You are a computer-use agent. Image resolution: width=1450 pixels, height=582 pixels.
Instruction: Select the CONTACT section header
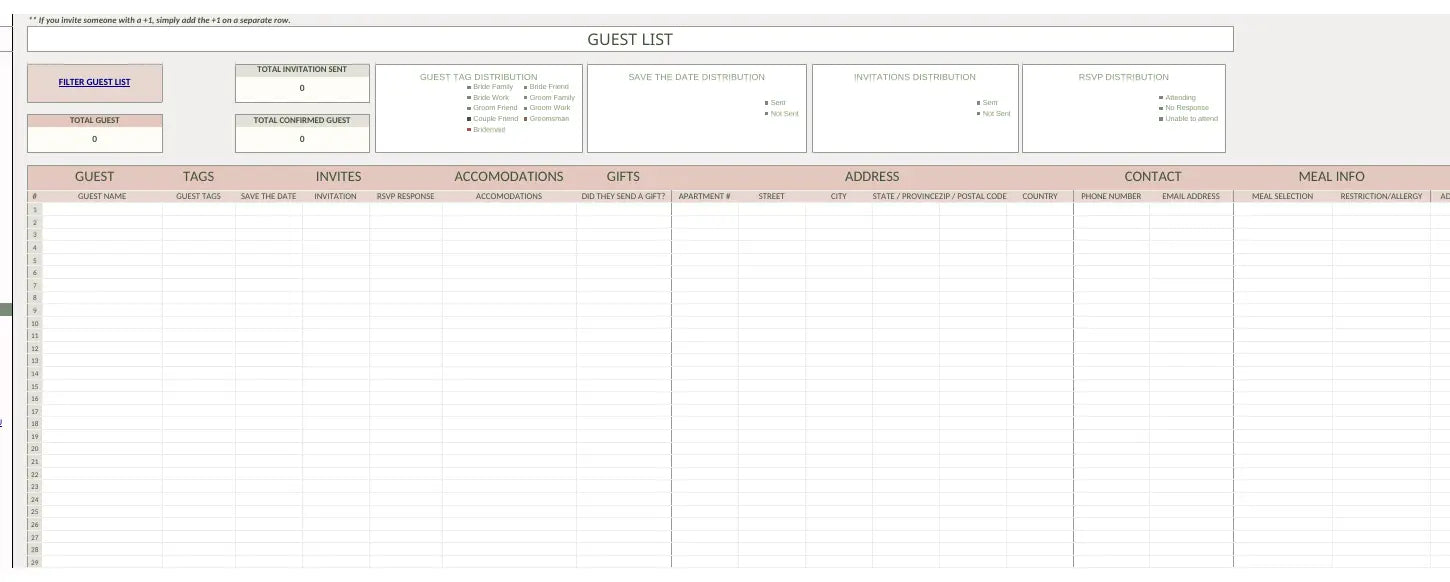1153,176
